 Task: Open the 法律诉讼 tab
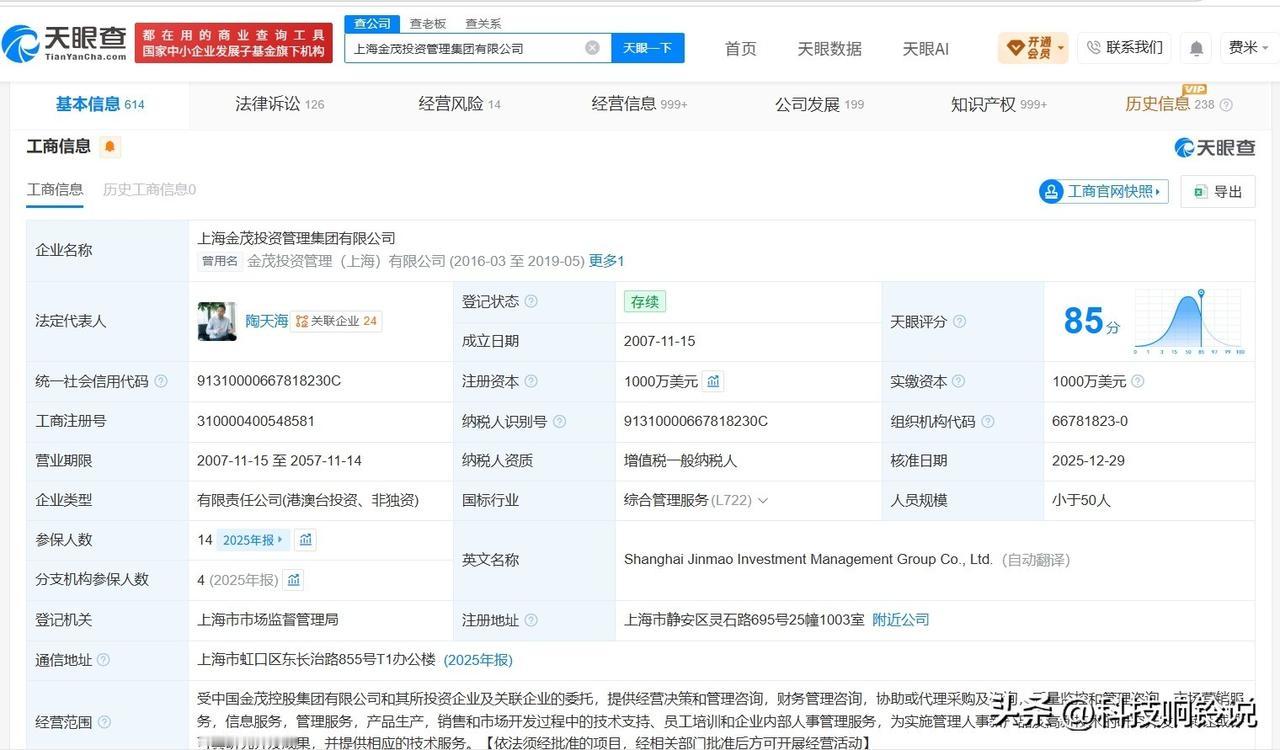tap(279, 104)
